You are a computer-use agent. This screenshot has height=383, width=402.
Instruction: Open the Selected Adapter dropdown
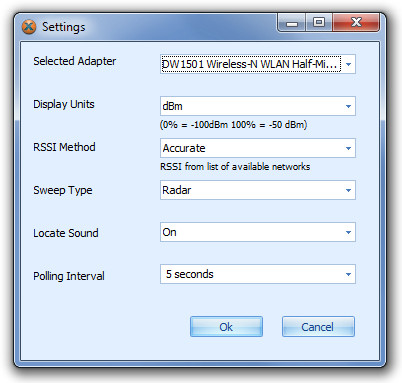click(x=258, y=64)
